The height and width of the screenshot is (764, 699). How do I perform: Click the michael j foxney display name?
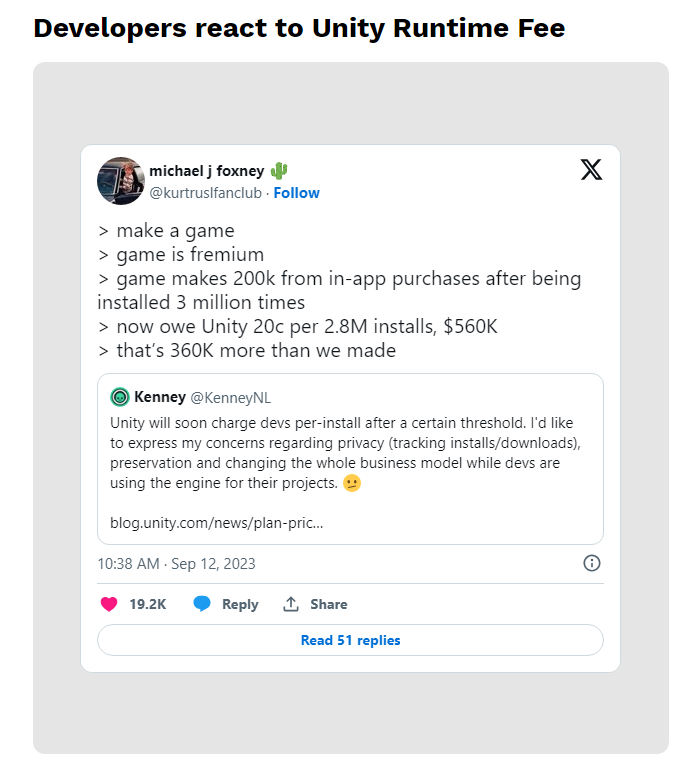tap(207, 171)
